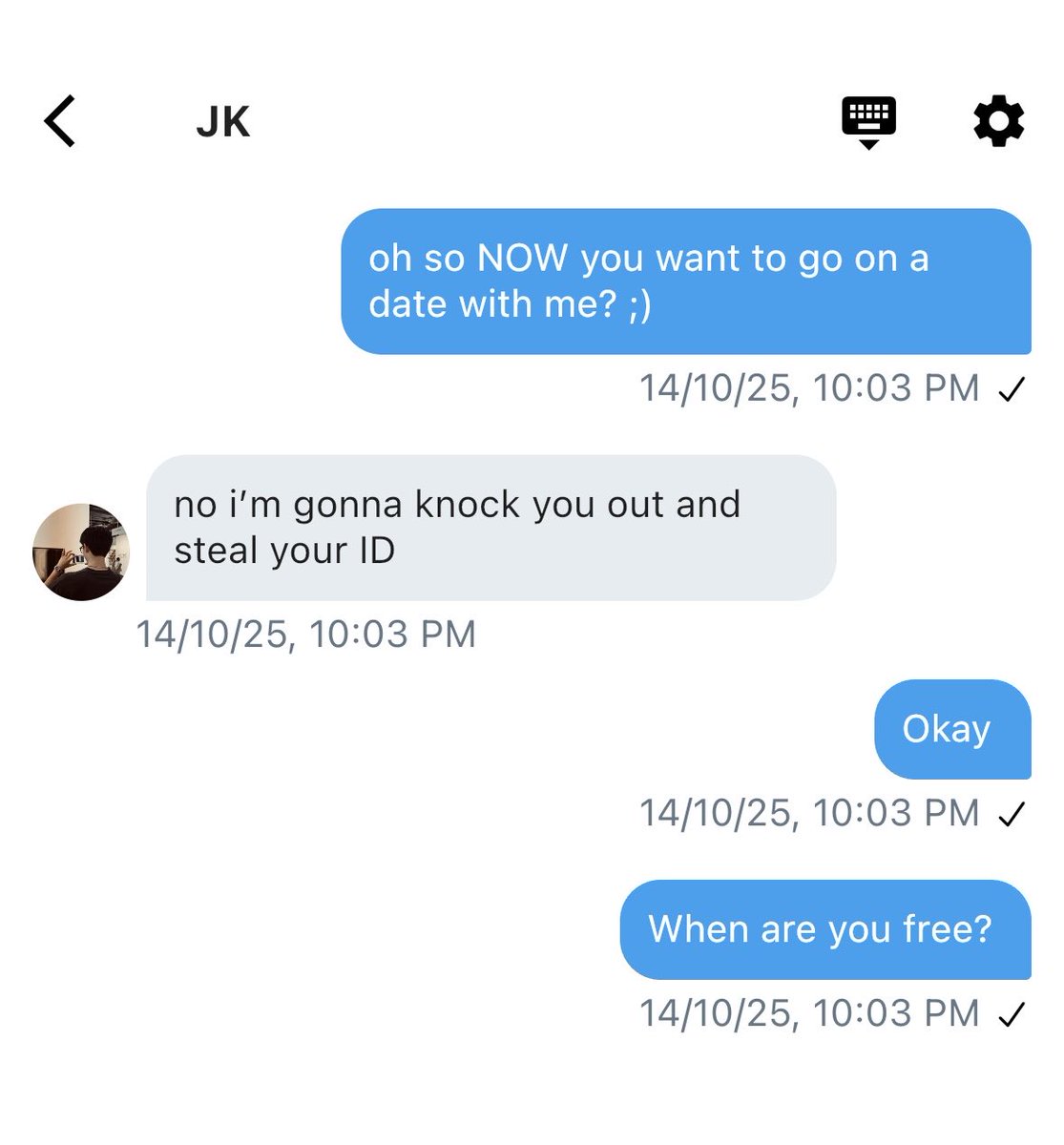Viewport: 1064px width, 1145px height.
Task: Hide the keyboard via keyboard icon
Action: [x=868, y=122]
